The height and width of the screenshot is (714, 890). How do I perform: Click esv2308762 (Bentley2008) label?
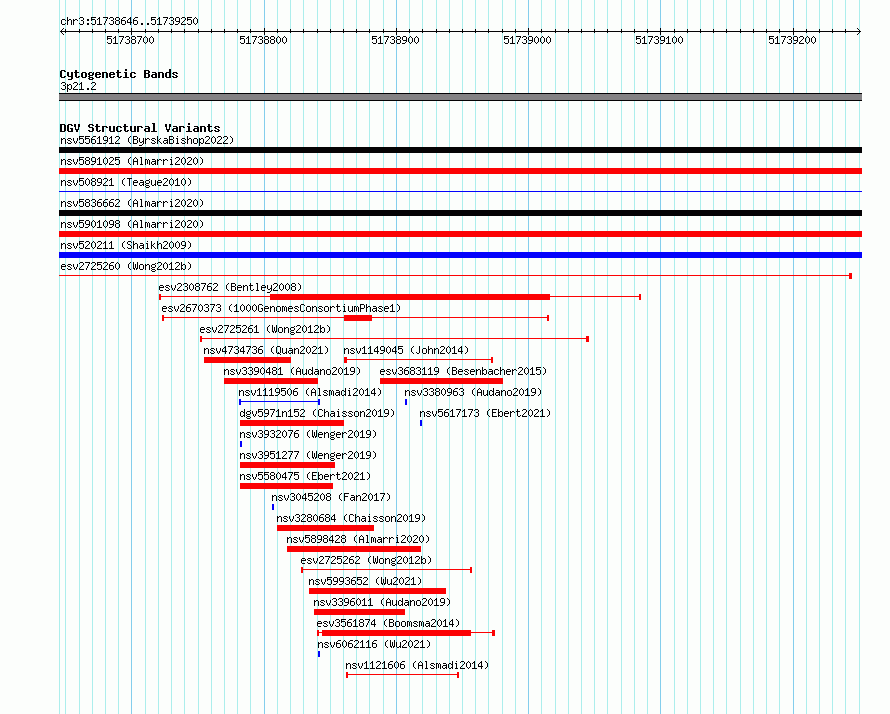point(230,287)
